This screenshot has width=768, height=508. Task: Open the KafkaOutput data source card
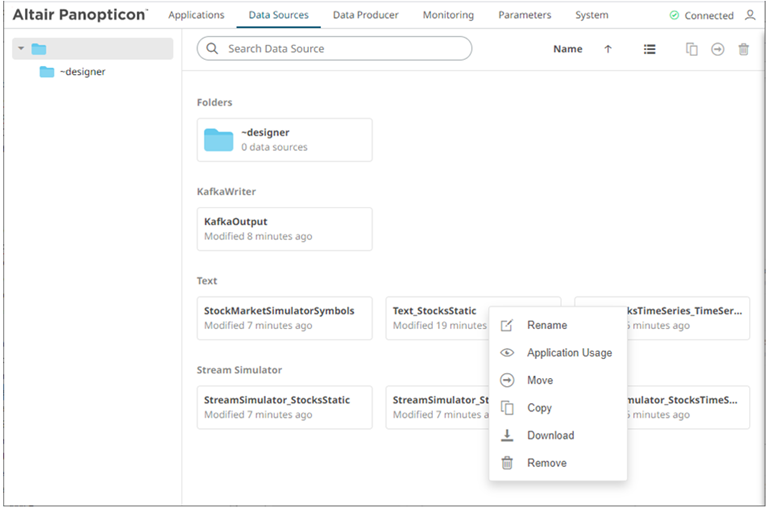tap(284, 229)
